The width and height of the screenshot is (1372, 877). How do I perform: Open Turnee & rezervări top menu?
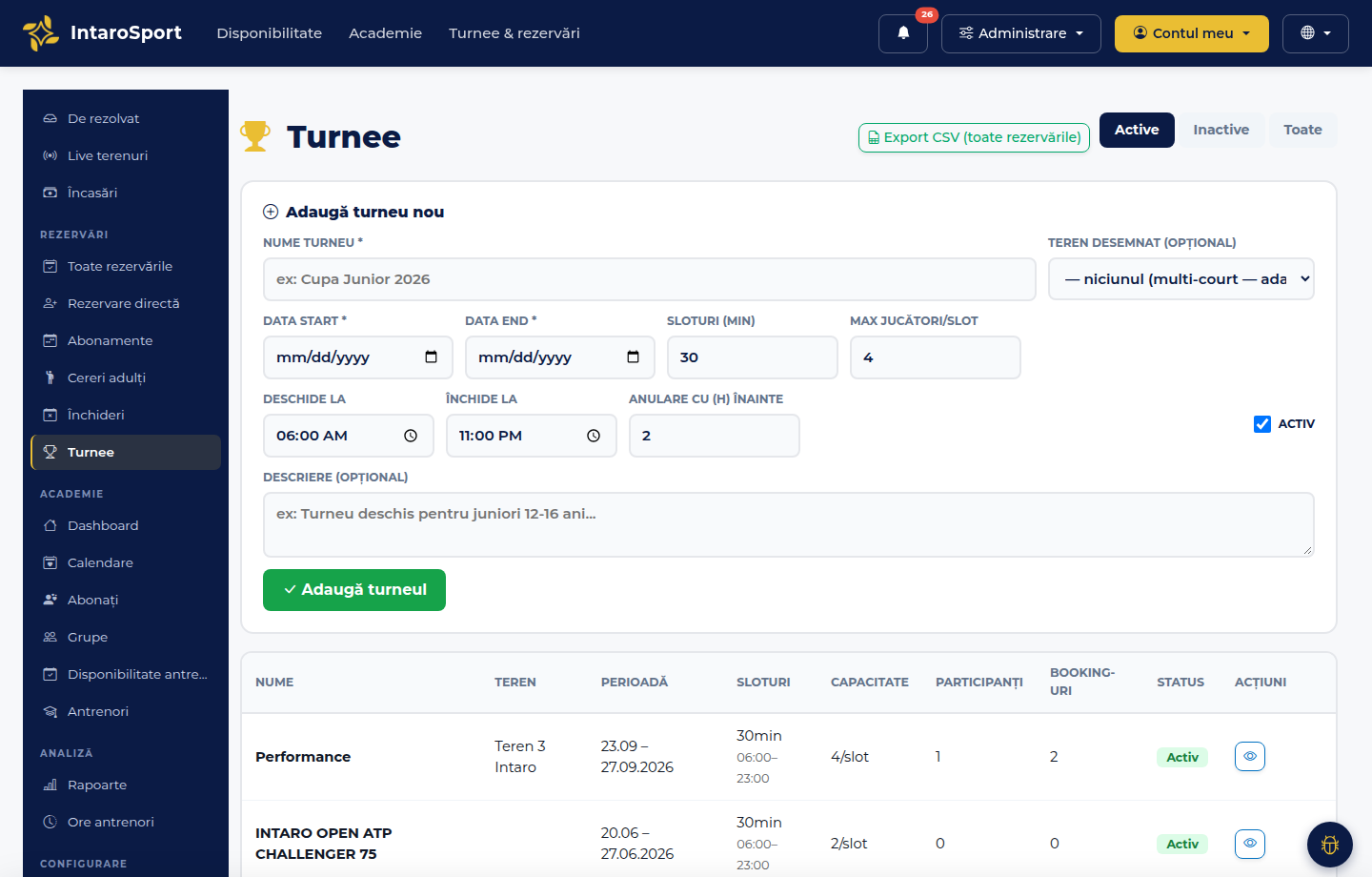coord(514,33)
